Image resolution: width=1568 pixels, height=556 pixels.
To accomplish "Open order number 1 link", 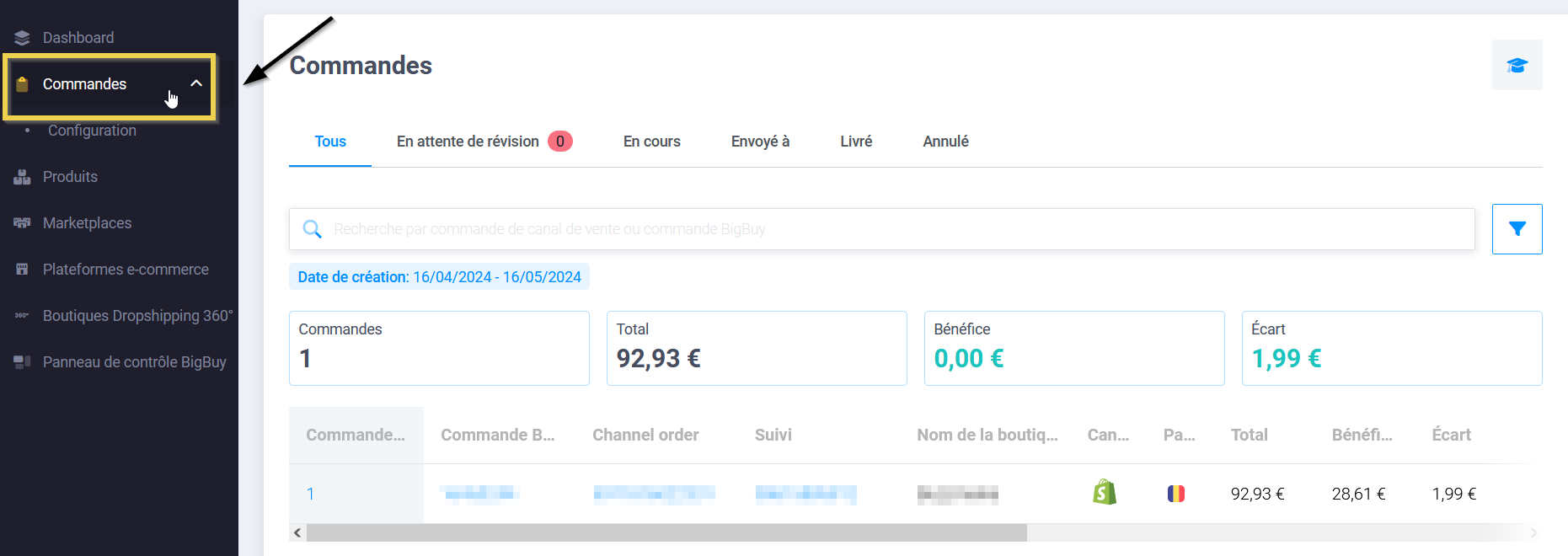I will tap(310, 494).
